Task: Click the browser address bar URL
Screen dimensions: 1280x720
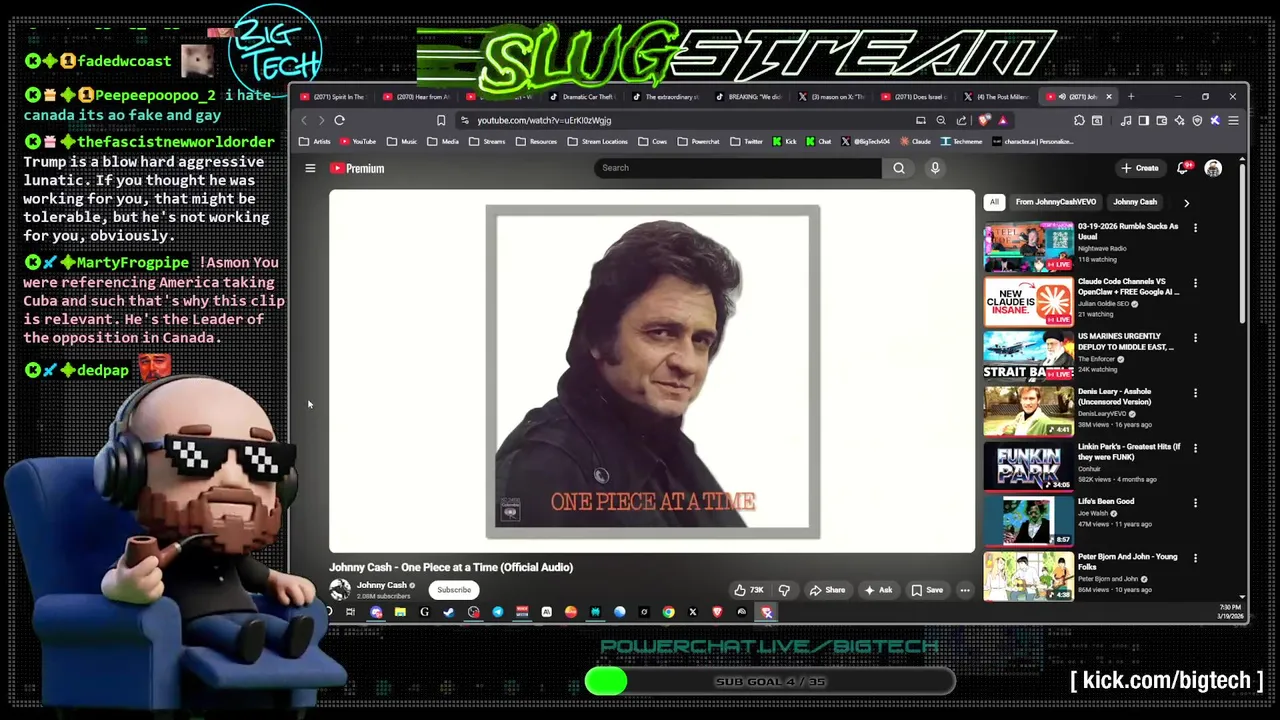Action: [x=544, y=120]
